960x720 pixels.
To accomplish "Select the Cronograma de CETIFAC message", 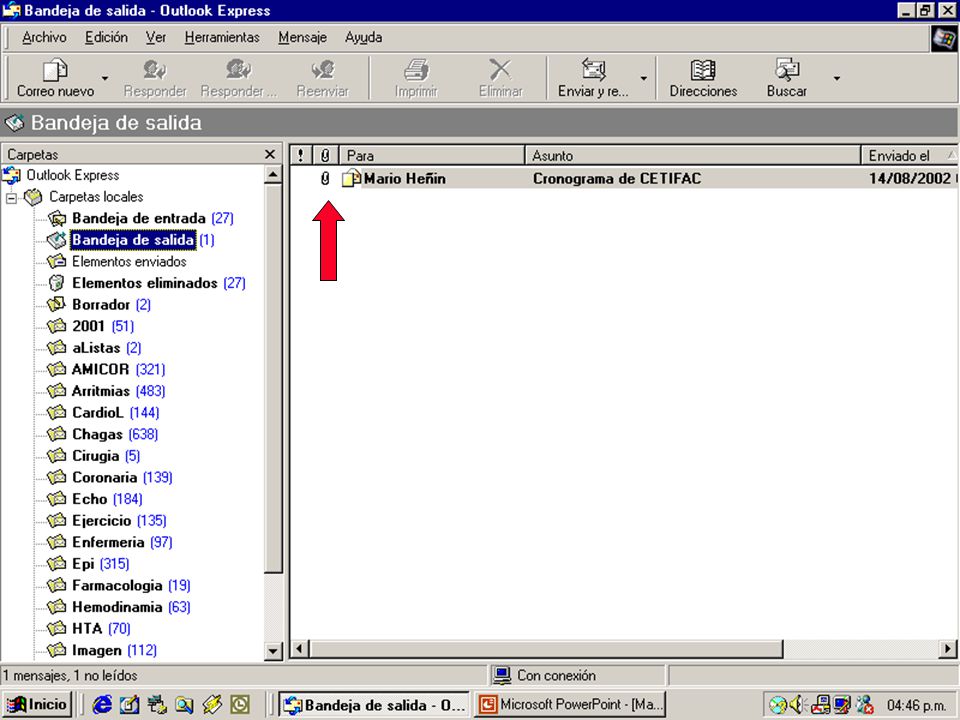I will 617,179.
